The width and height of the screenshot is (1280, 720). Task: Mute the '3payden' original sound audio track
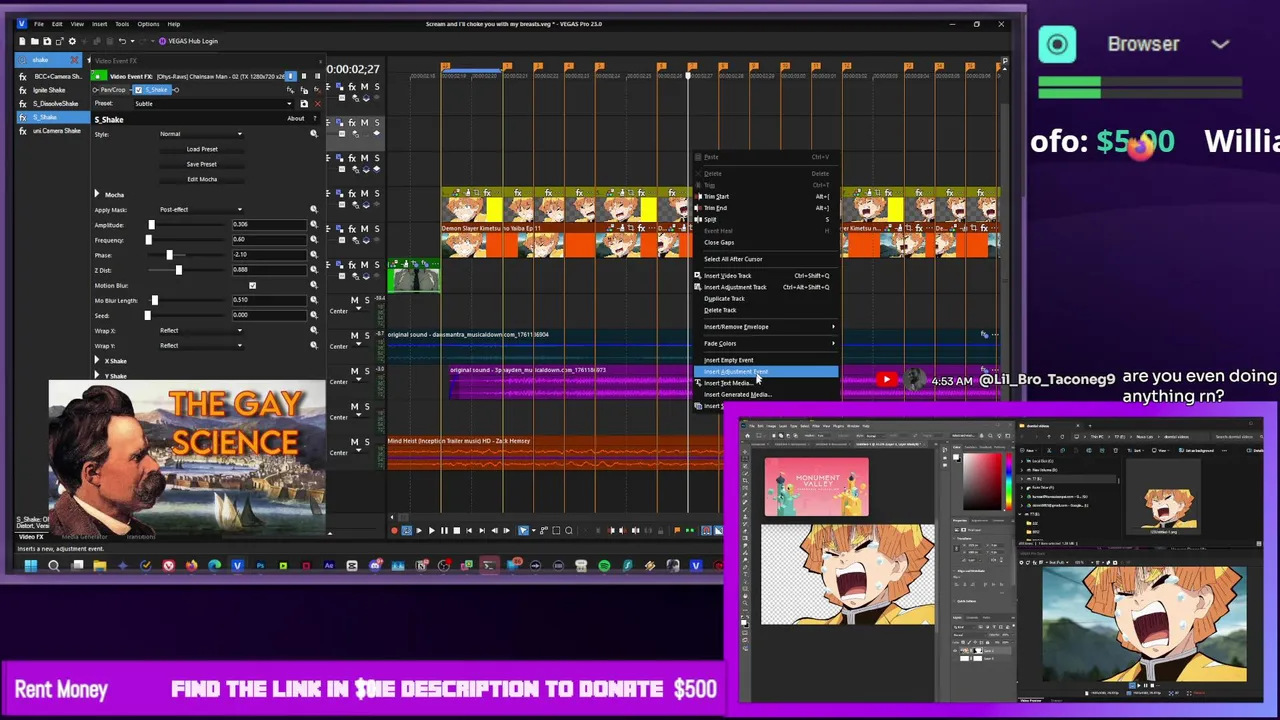pyautogui.click(x=354, y=372)
